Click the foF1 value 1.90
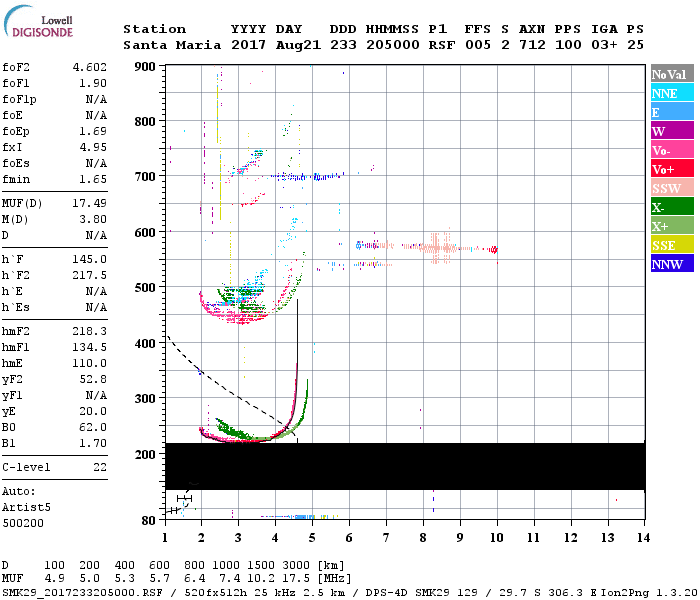Screen dimensions: 700x600 (x=93, y=83)
